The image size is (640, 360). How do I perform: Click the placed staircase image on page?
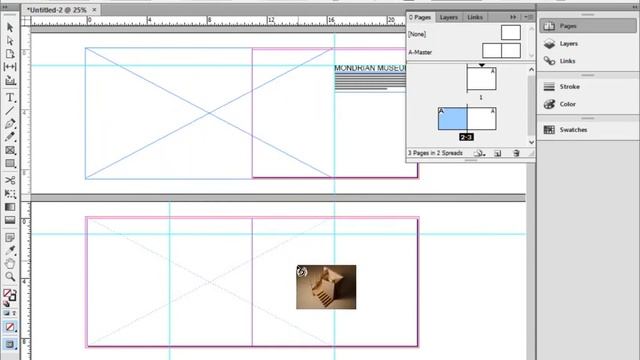[x=326, y=287]
